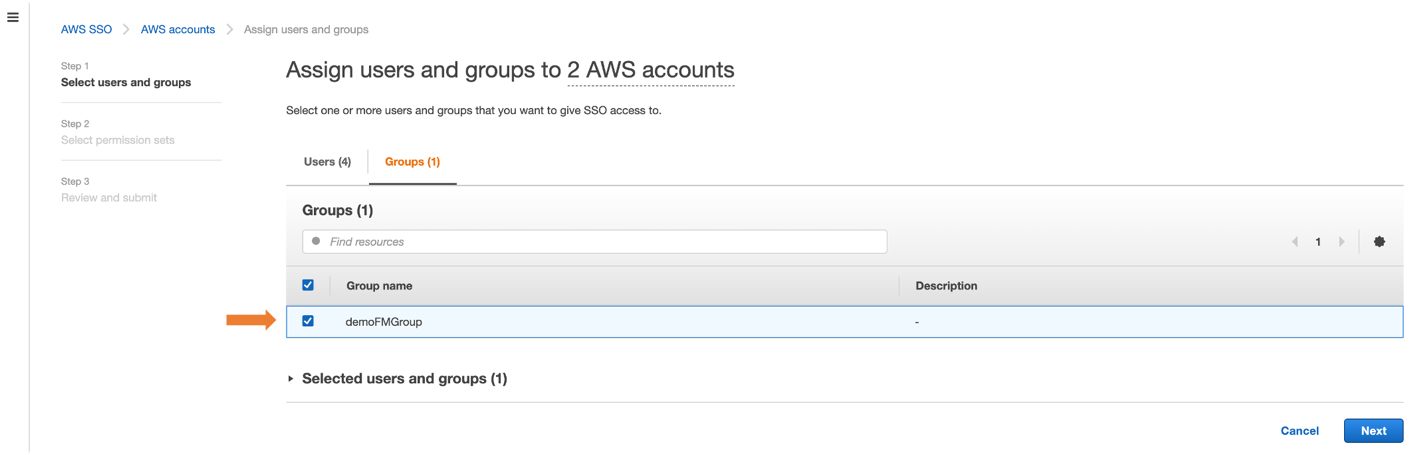Open table preferences gear icon

click(x=1379, y=242)
